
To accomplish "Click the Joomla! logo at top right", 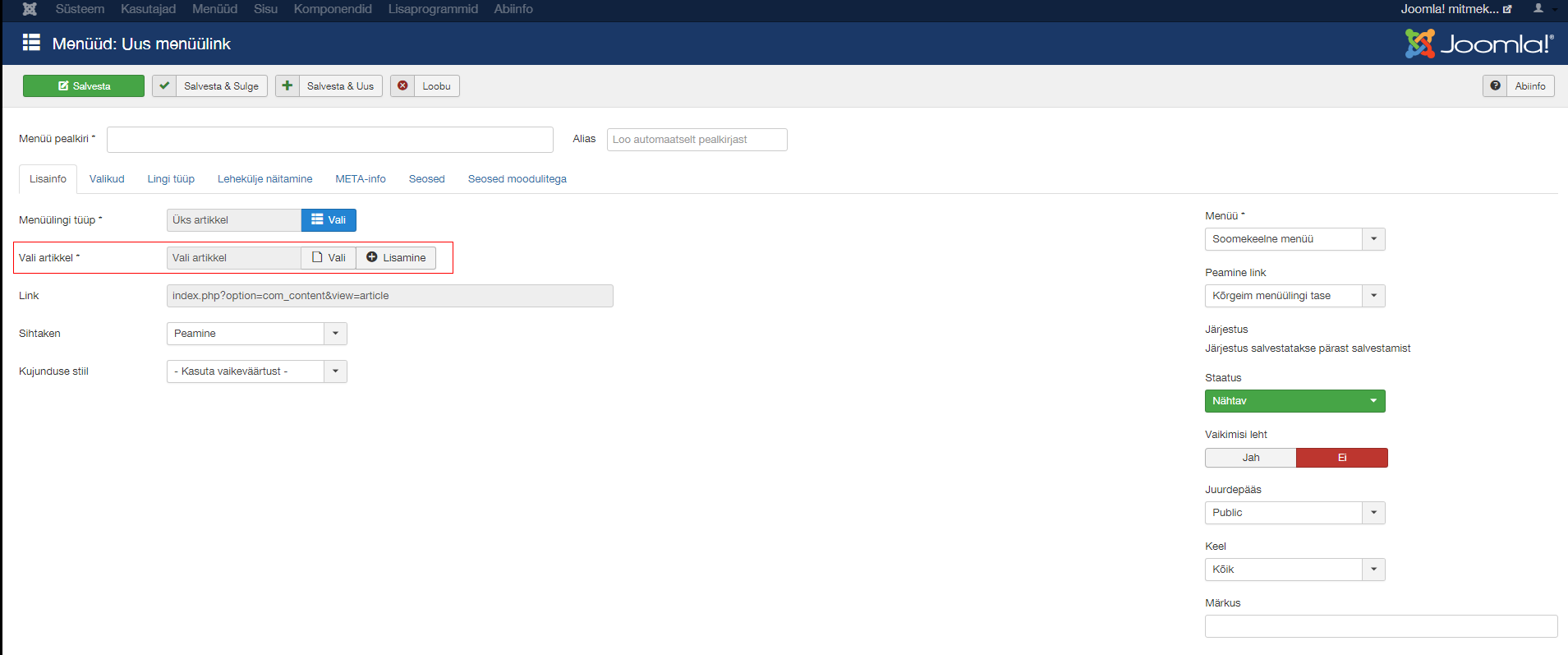I will [1479, 44].
